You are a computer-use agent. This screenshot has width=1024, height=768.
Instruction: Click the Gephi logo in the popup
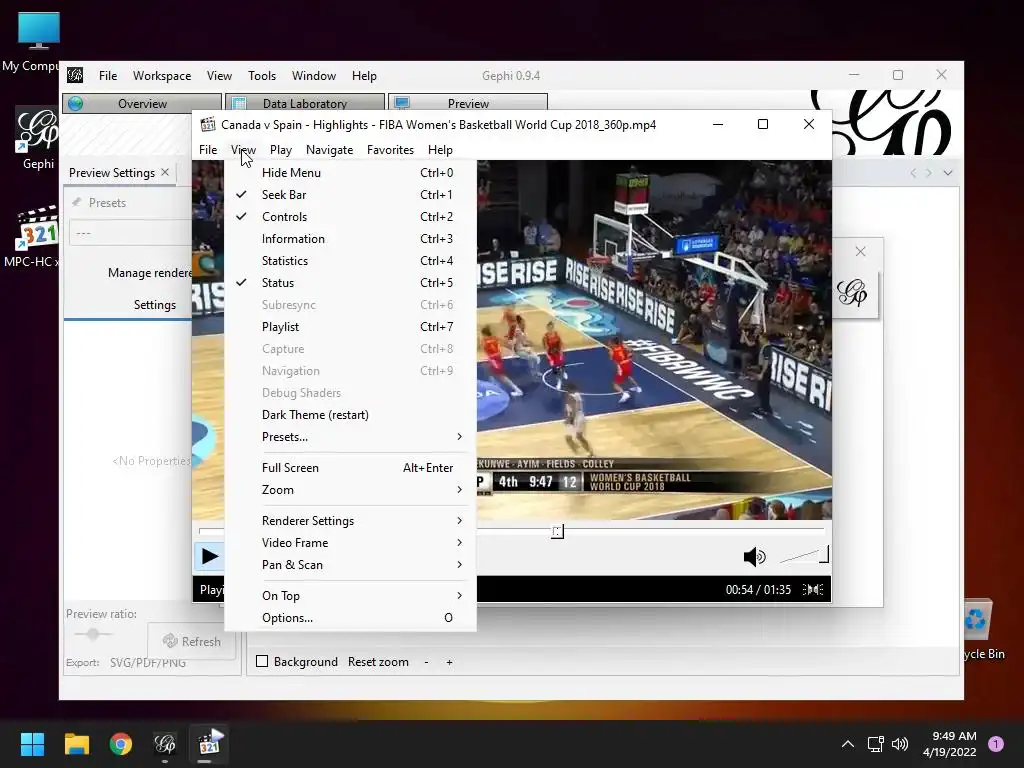(852, 292)
